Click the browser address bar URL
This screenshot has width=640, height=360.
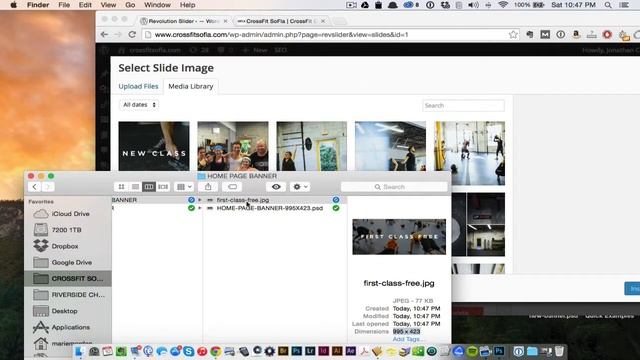click(281, 35)
